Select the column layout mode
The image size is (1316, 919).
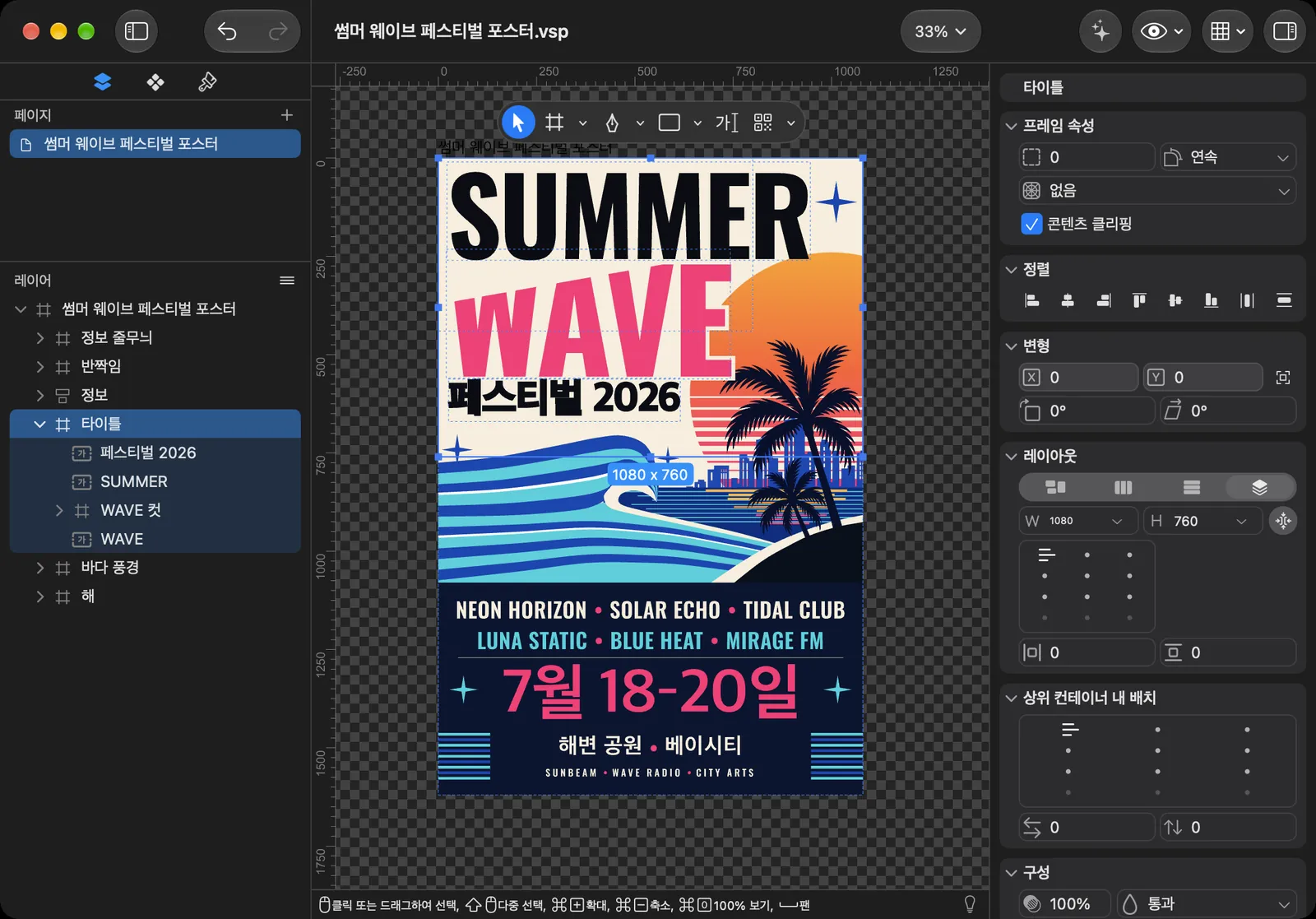coord(1123,487)
